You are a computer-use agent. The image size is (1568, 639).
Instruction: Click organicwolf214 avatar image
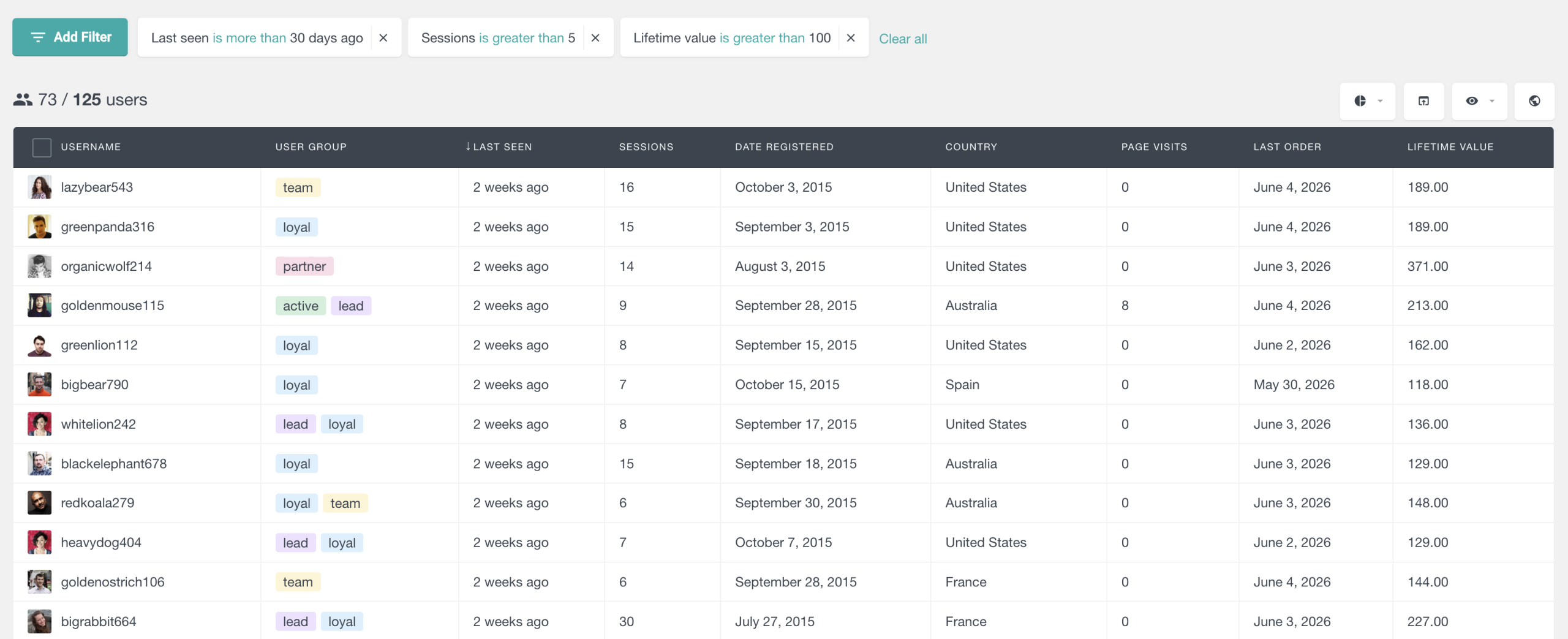click(39, 267)
